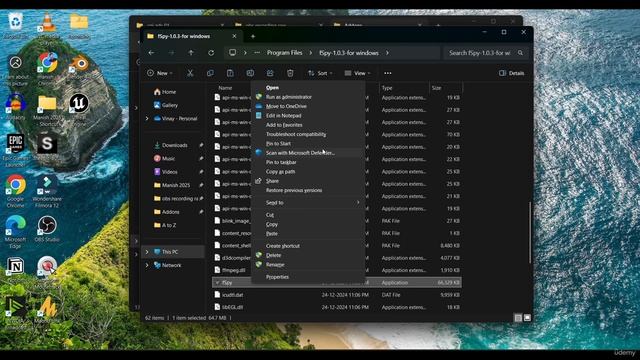Click the Rename icon in Explorer toolbar
Image resolution: width=640 pixels, height=360 pixels.
(x=250, y=73)
